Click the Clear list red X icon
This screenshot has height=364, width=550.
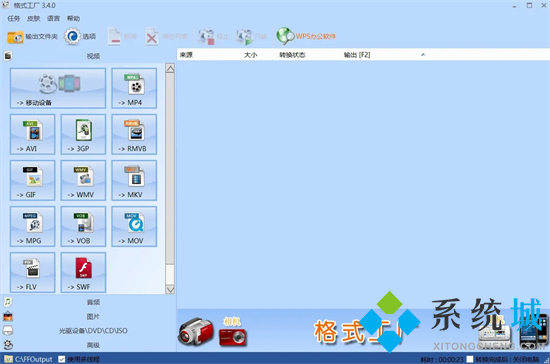coord(152,36)
